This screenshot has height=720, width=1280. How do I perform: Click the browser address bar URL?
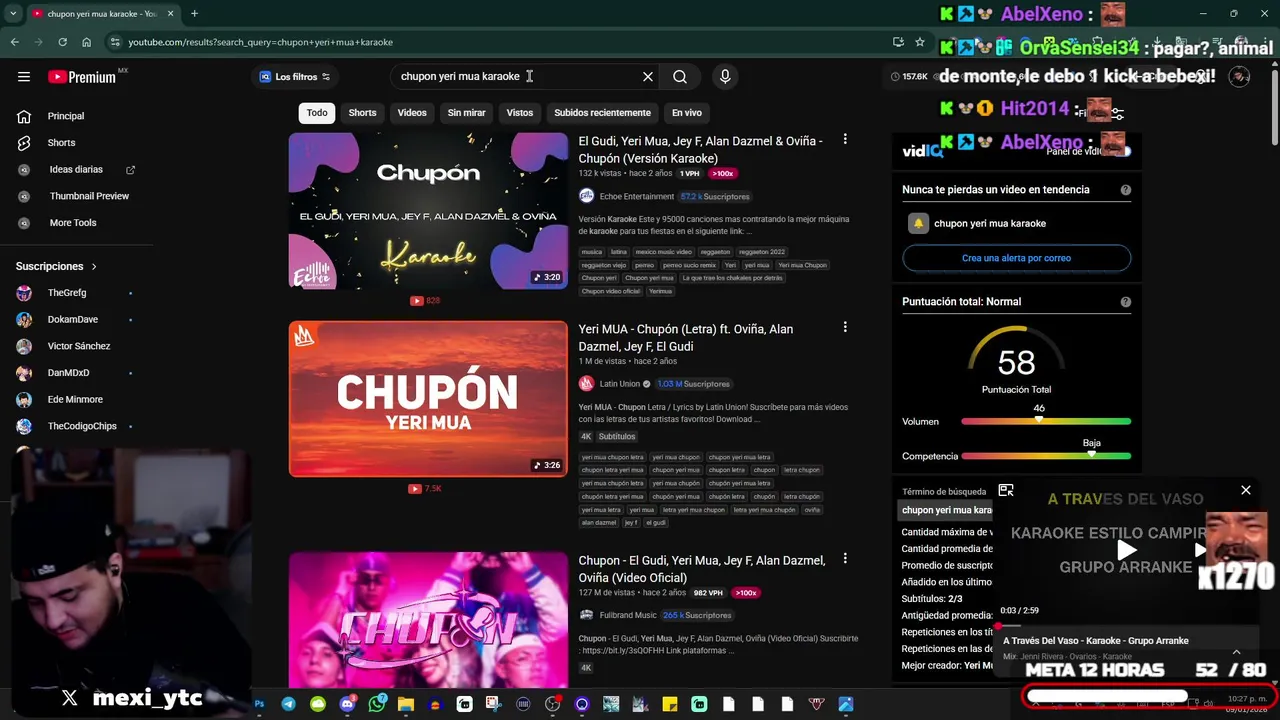click(260, 42)
